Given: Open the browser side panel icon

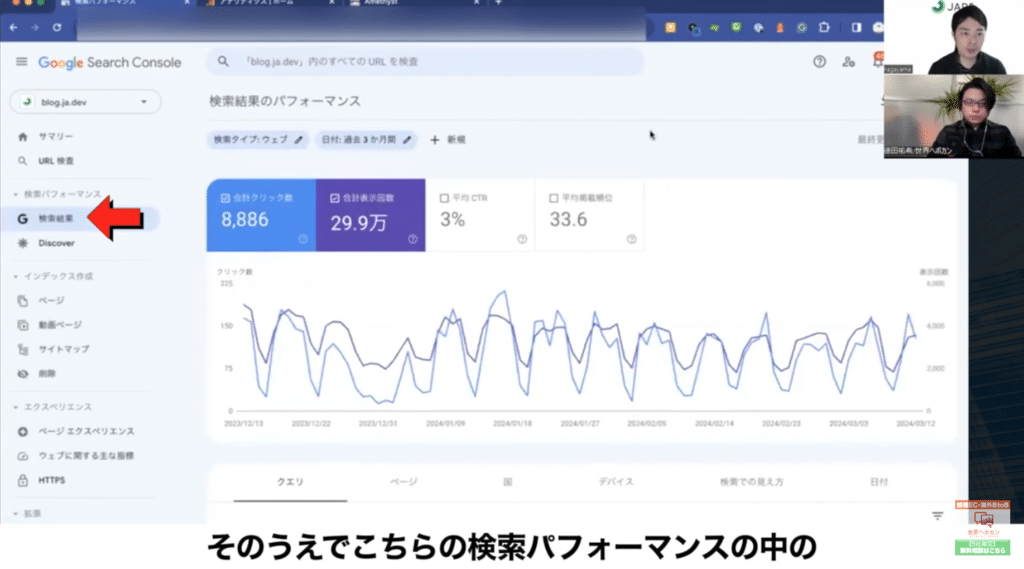Looking at the screenshot, I should tap(856, 27).
